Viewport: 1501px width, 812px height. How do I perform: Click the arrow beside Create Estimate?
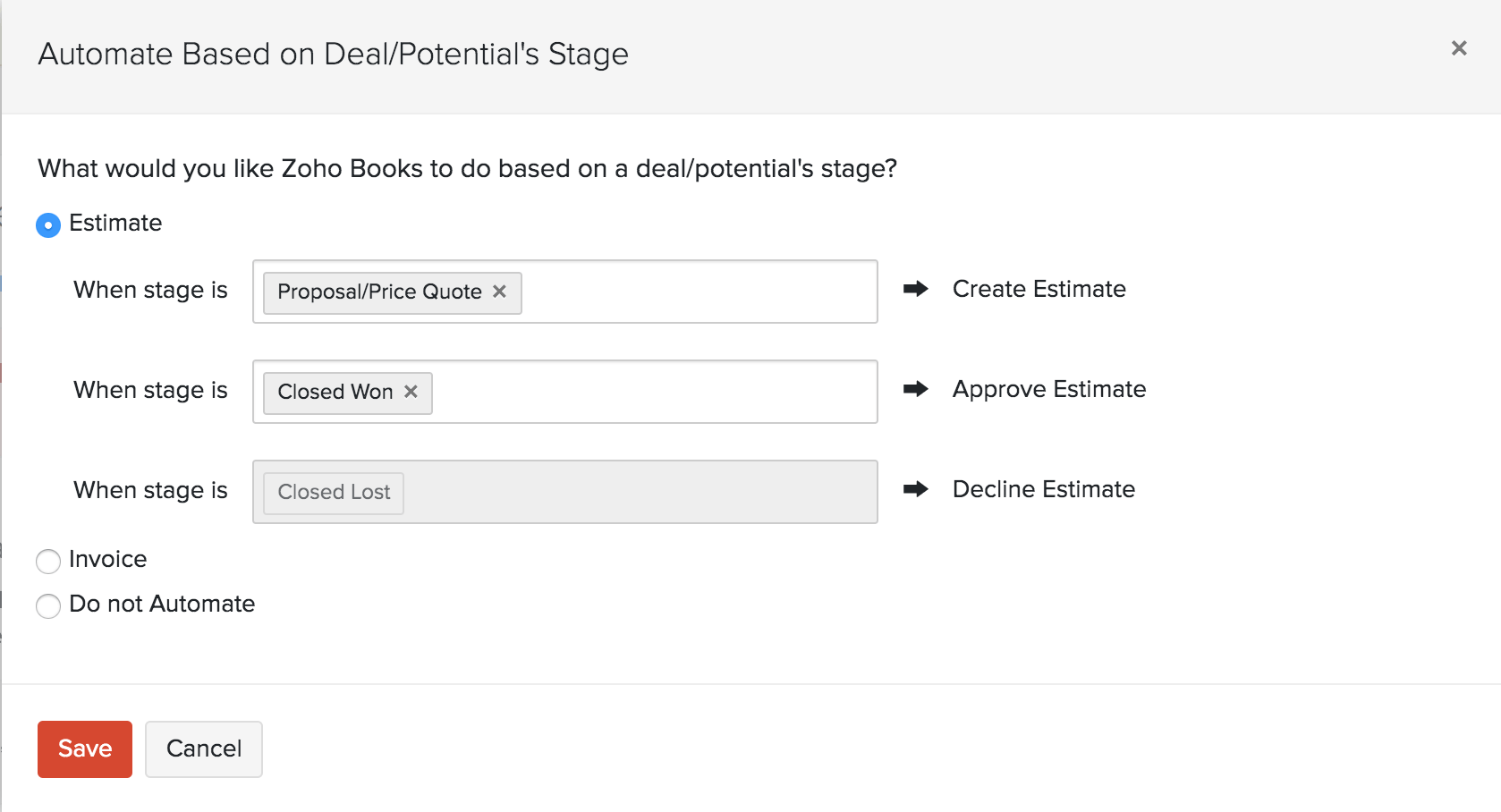tap(915, 289)
